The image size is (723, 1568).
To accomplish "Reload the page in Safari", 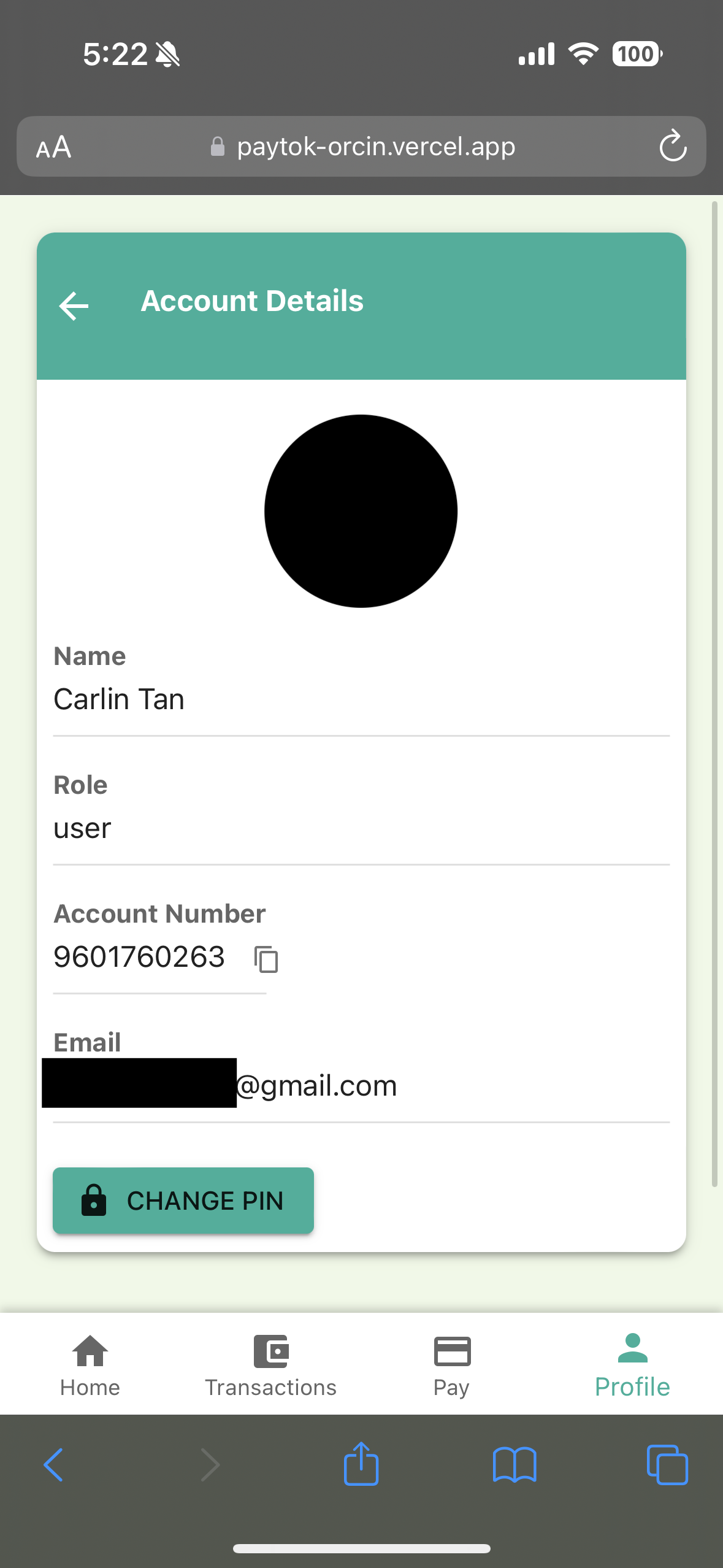I will [672, 146].
